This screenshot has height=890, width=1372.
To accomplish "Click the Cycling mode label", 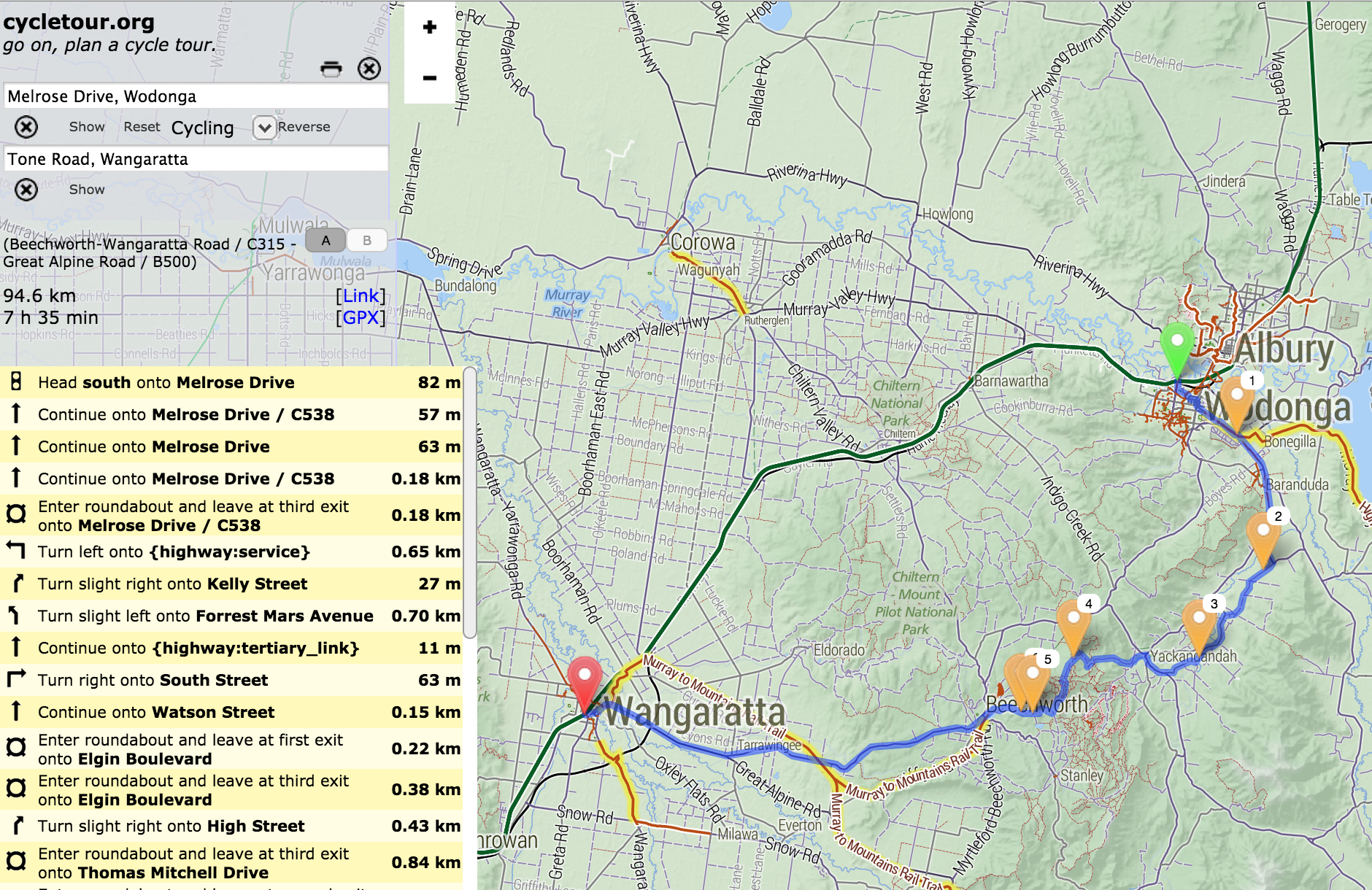I will tap(202, 128).
